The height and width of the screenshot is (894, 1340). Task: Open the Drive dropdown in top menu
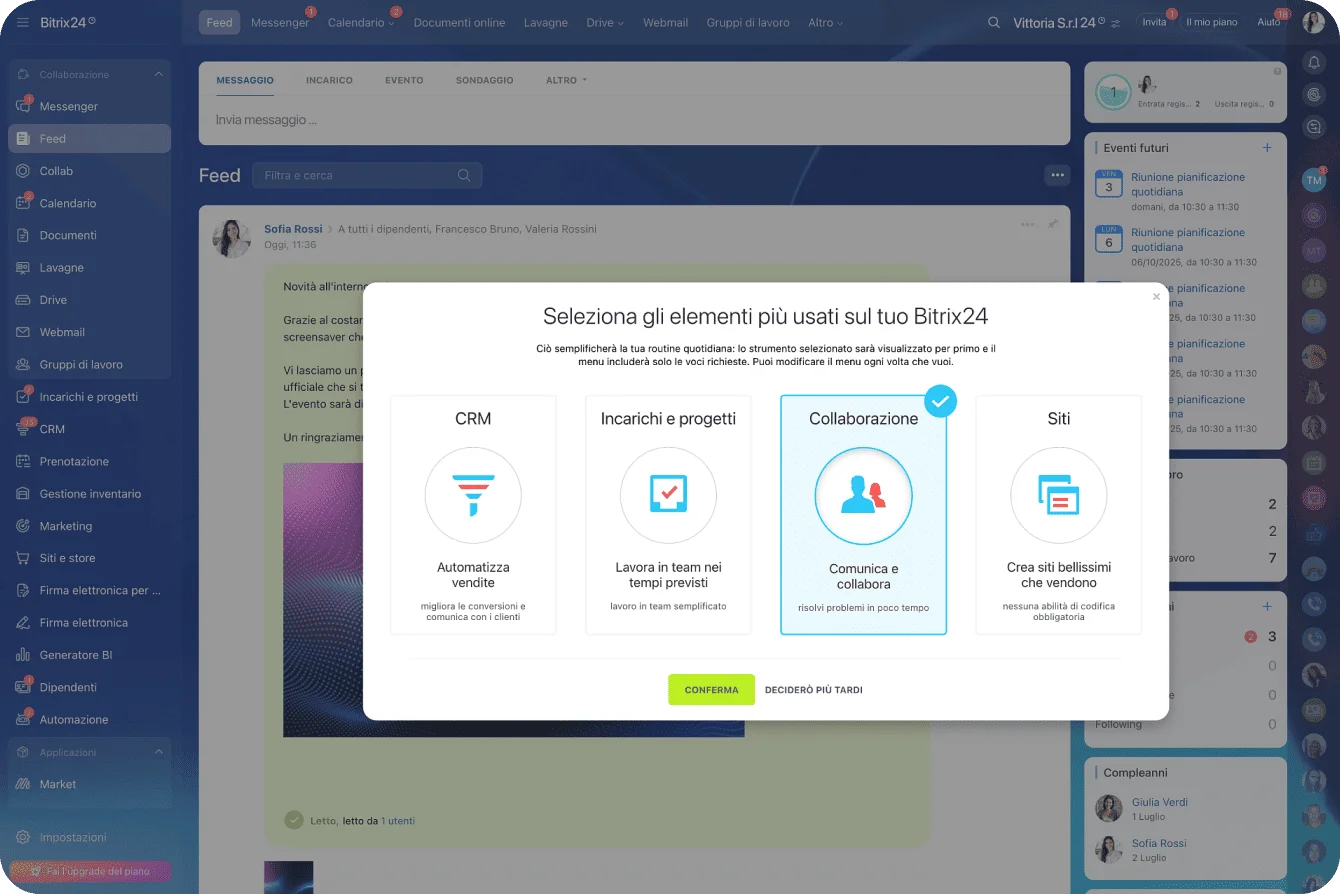pyautogui.click(x=604, y=22)
